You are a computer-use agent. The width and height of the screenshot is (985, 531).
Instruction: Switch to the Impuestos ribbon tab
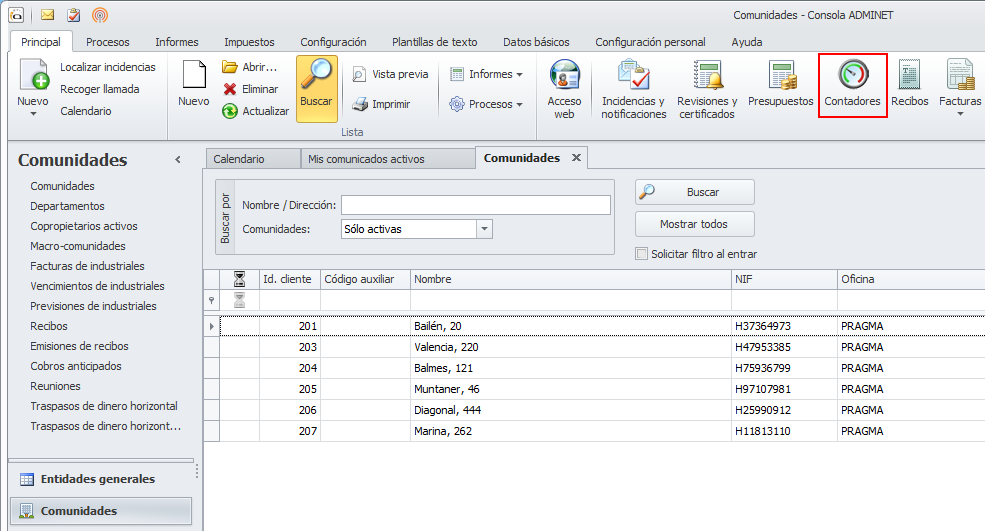point(249,42)
